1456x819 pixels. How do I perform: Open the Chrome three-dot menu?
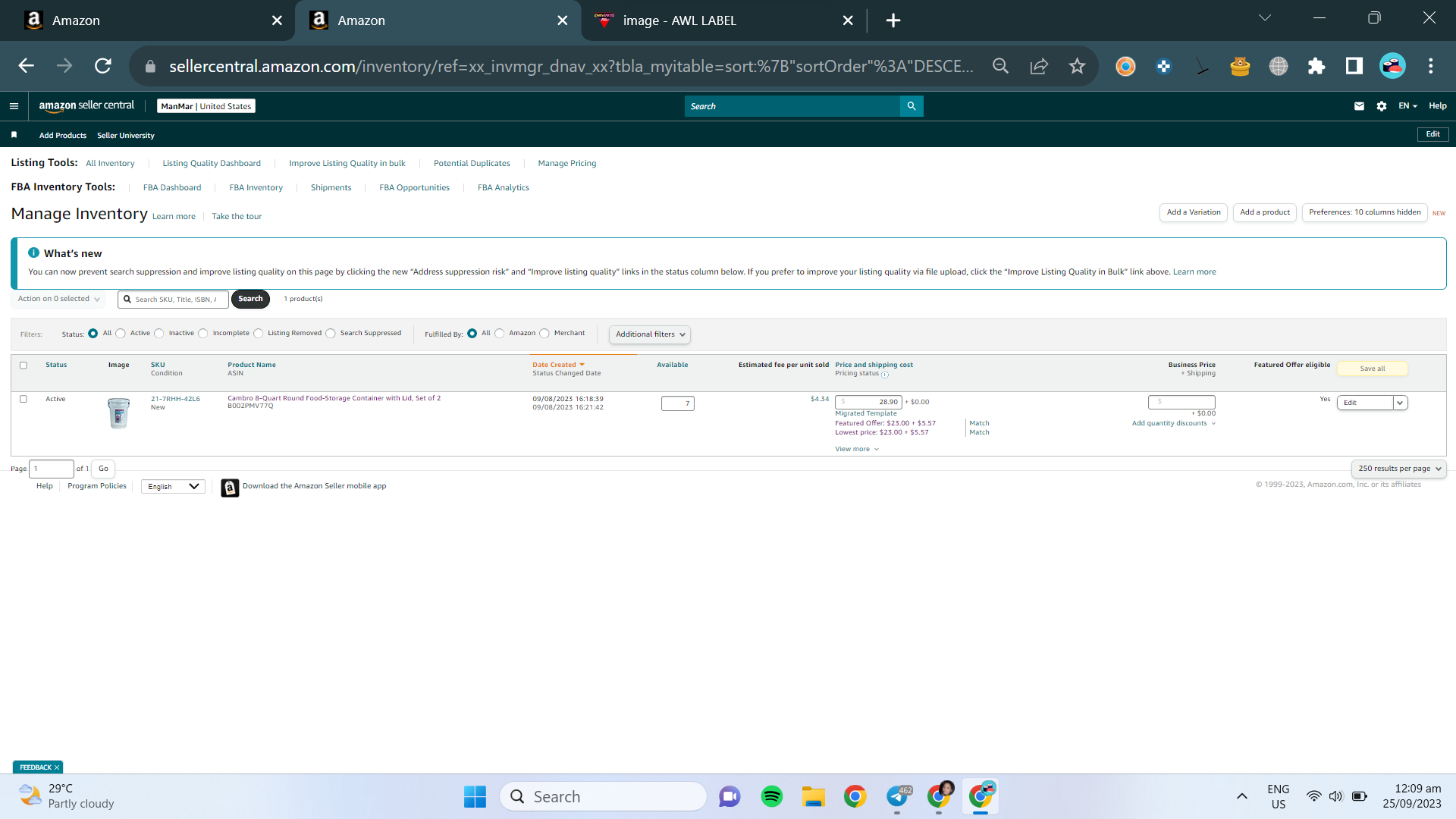point(1431,66)
